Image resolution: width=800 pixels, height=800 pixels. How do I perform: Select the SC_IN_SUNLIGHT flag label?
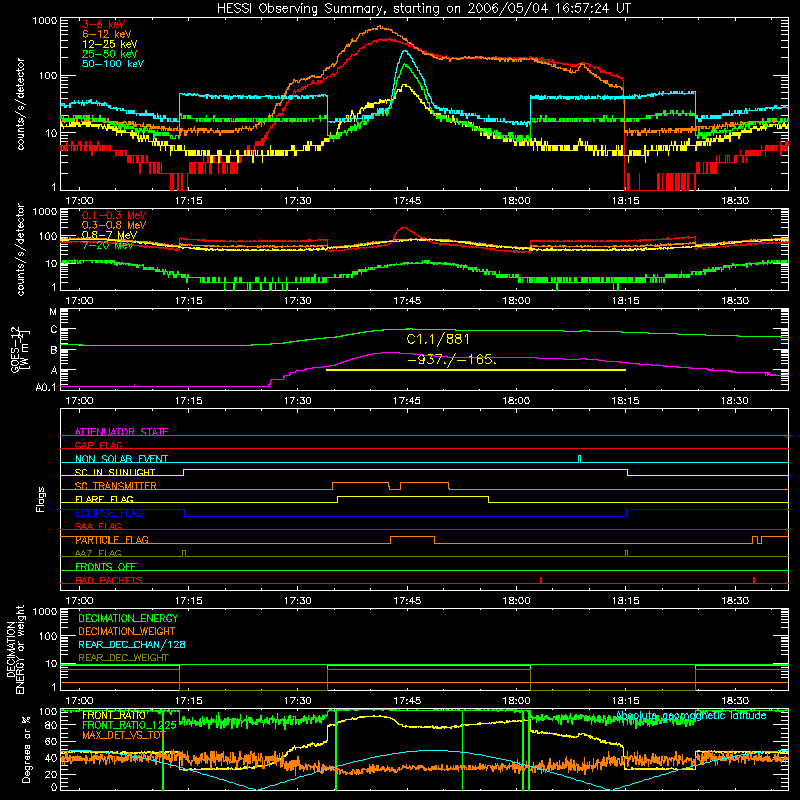click(115, 472)
